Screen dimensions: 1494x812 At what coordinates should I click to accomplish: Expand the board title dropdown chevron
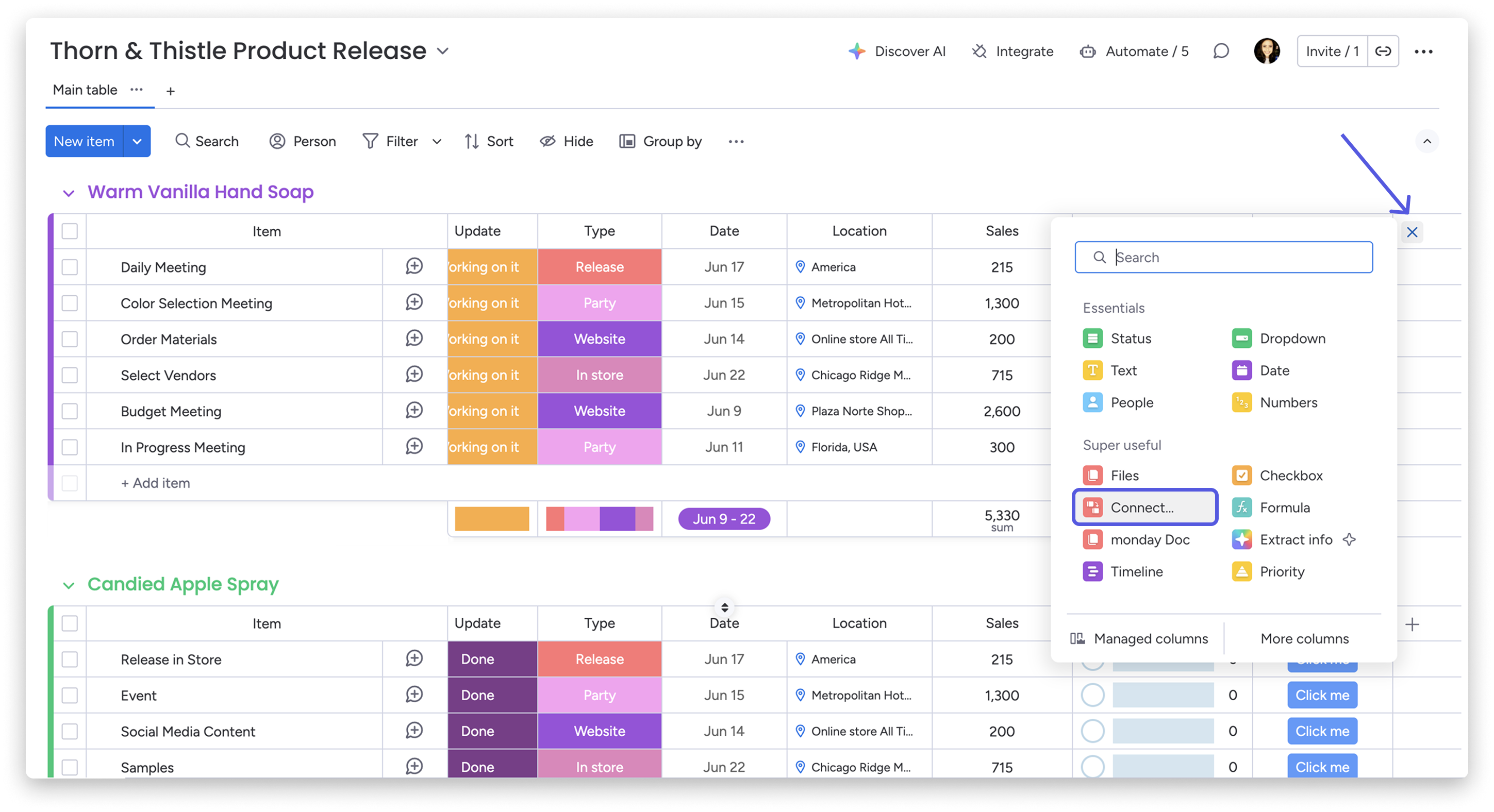pos(442,51)
